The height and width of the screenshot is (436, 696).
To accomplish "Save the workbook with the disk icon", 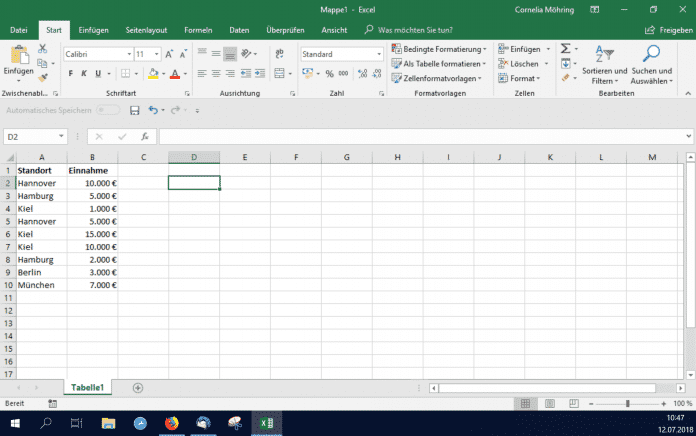I will click(134, 110).
